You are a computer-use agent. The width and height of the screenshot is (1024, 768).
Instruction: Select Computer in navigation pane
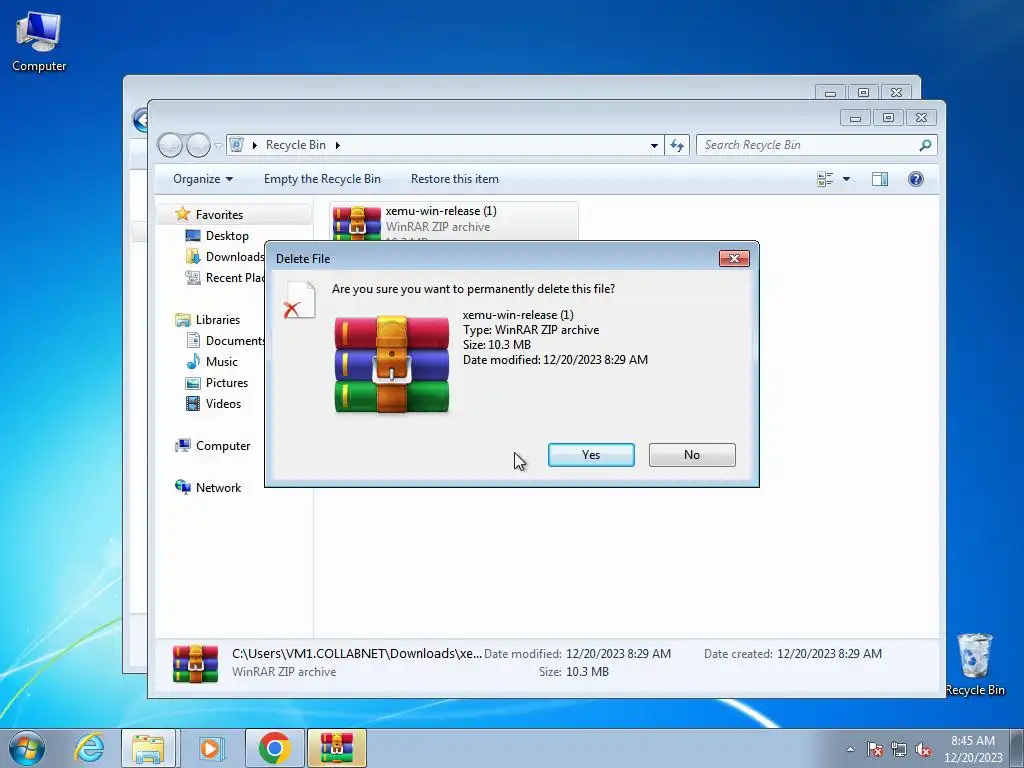[222, 445]
